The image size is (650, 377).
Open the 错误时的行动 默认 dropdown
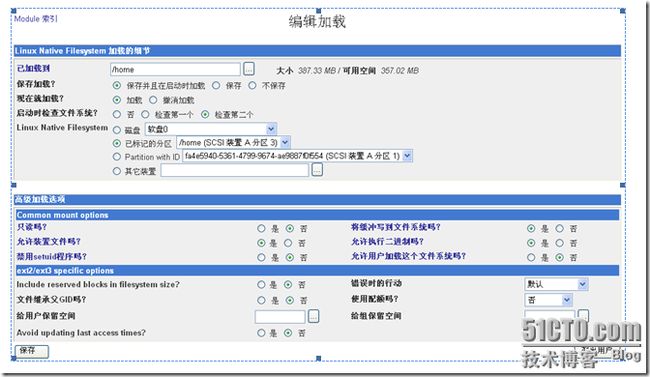pos(556,284)
